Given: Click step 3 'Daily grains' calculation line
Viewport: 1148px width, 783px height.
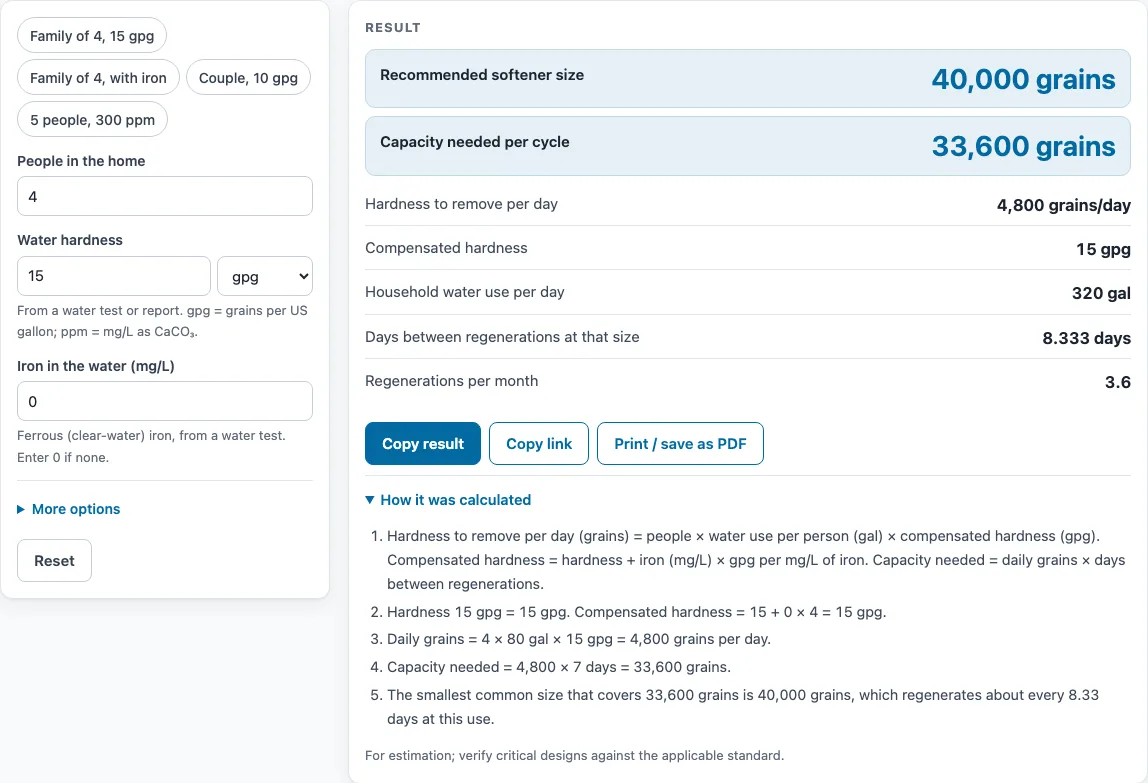Looking at the screenshot, I should pos(578,639).
